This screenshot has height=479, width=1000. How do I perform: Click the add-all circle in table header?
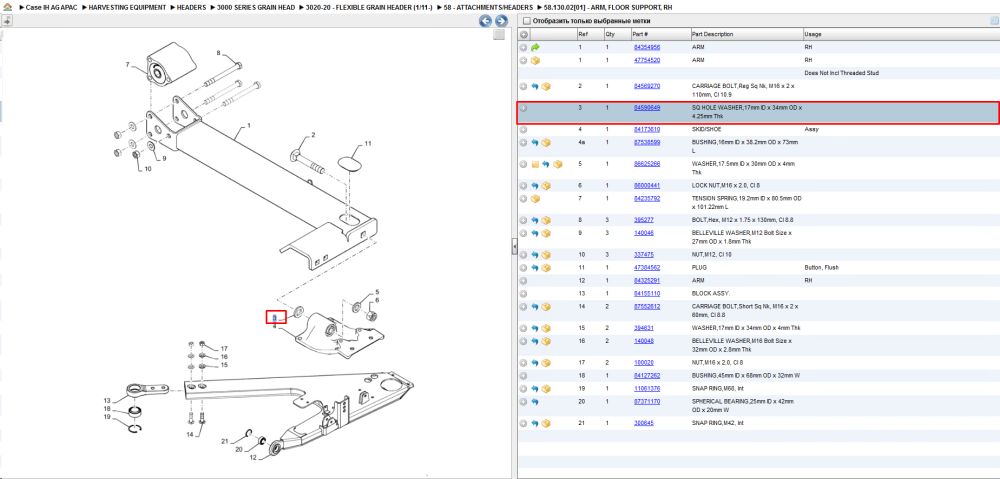(x=524, y=34)
